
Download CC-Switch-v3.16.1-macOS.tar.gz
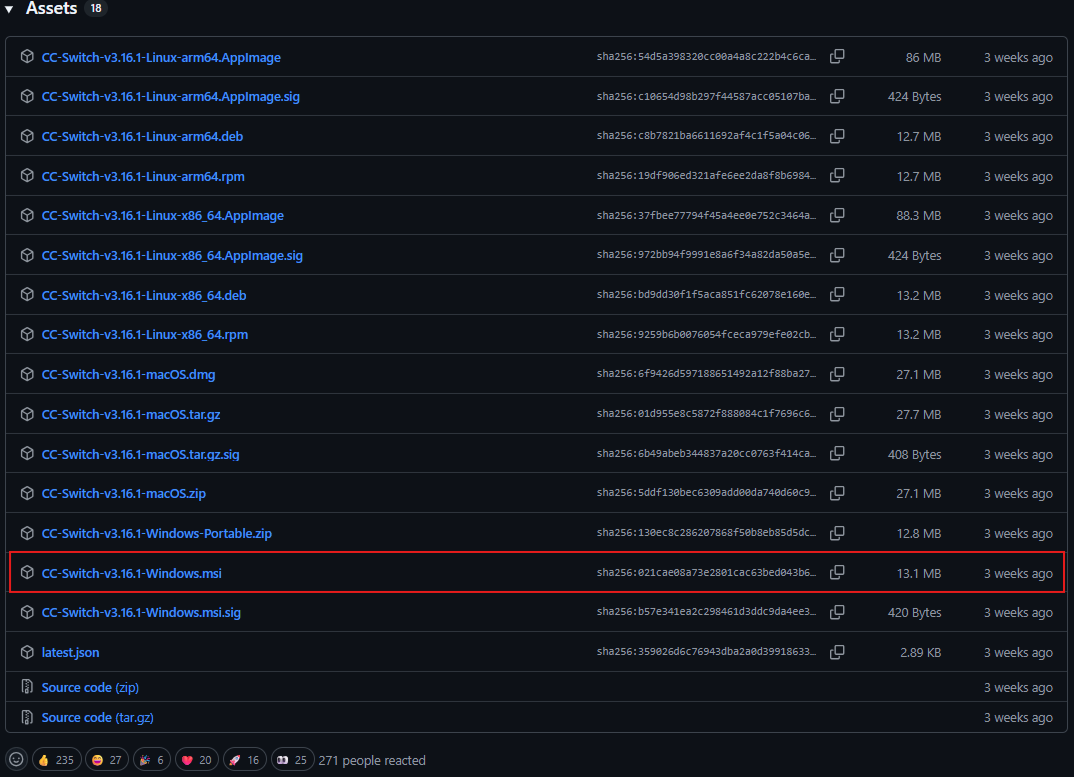pos(131,414)
